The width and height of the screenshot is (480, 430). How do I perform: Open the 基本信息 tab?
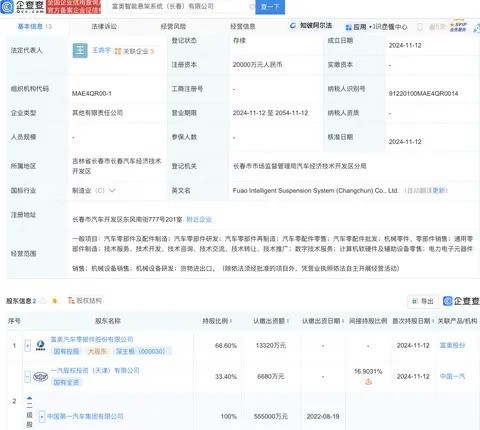[35, 26]
